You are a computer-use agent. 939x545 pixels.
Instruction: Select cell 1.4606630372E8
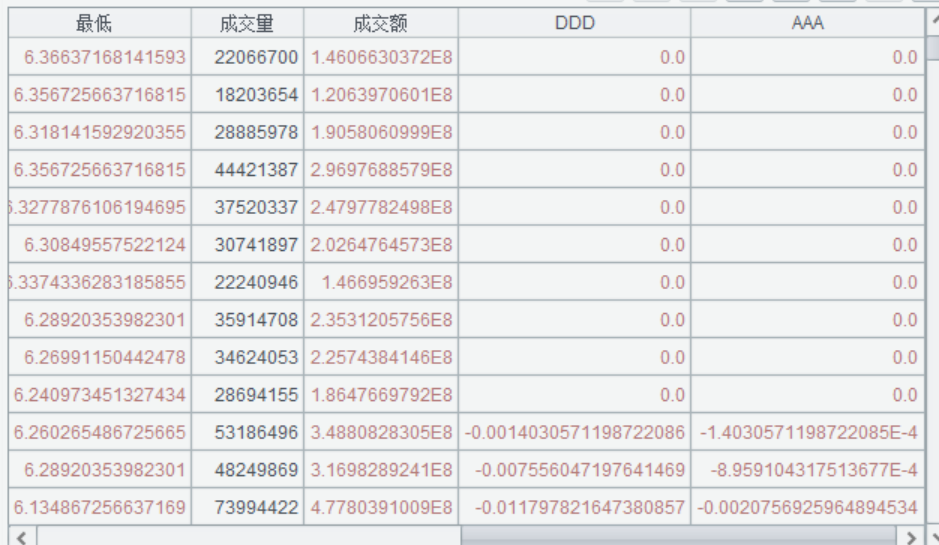381,57
